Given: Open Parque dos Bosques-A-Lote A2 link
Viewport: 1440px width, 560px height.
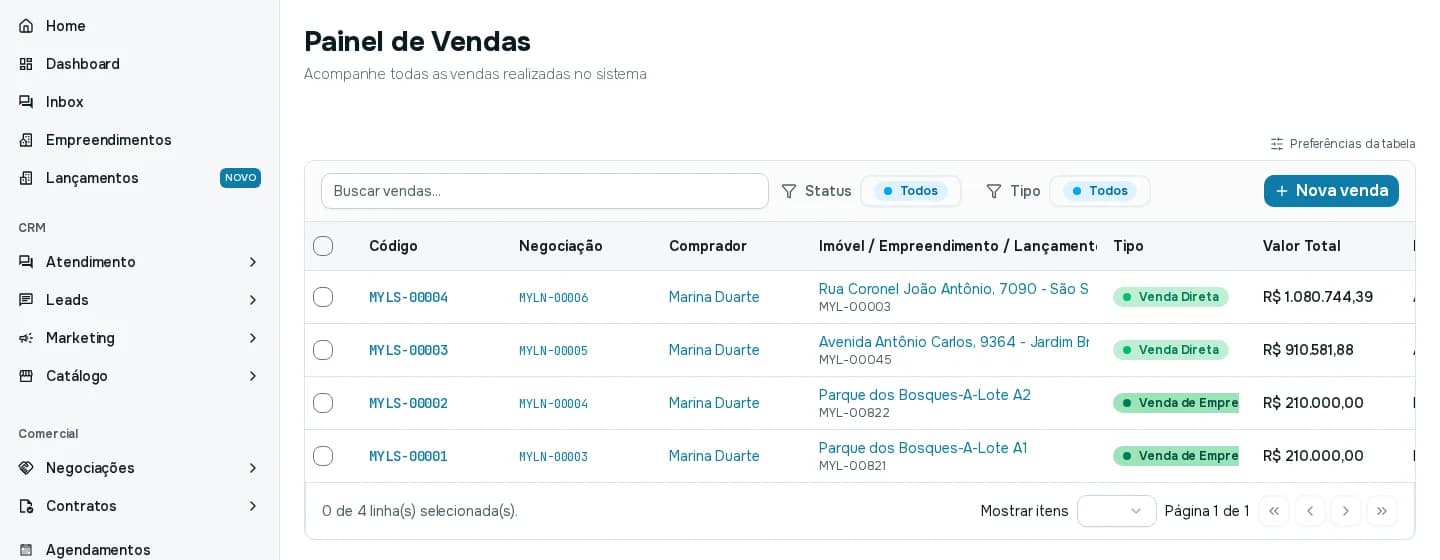Looking at the screenshot, I should pos(925,395).
